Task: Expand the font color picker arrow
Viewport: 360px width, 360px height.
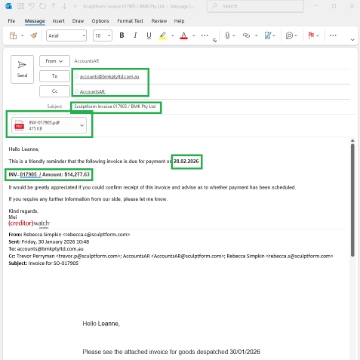Action: tap(194, 36)
